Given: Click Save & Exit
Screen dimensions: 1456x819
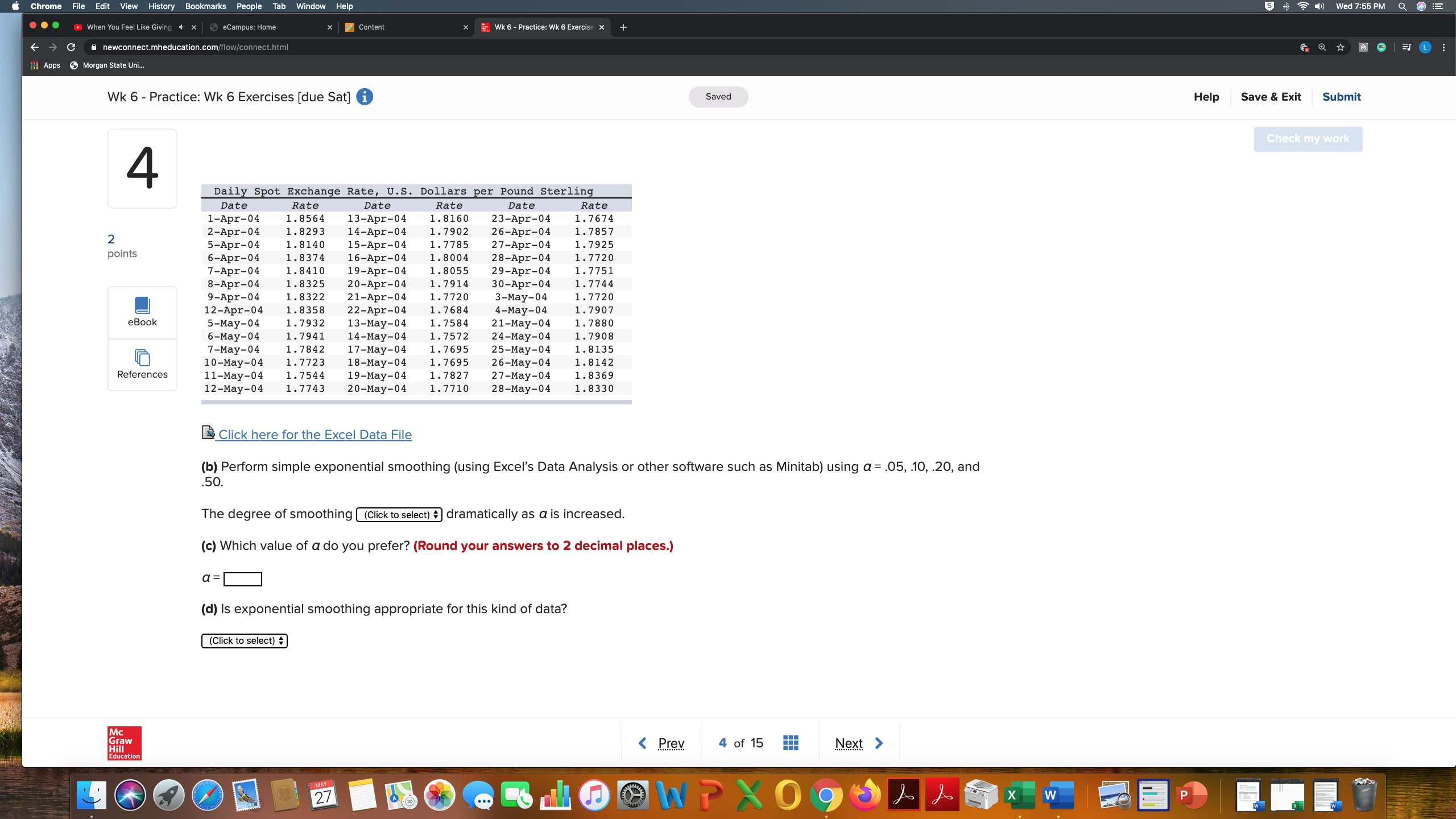Looking at the screenshot, I should click(x=1271, y=97).
